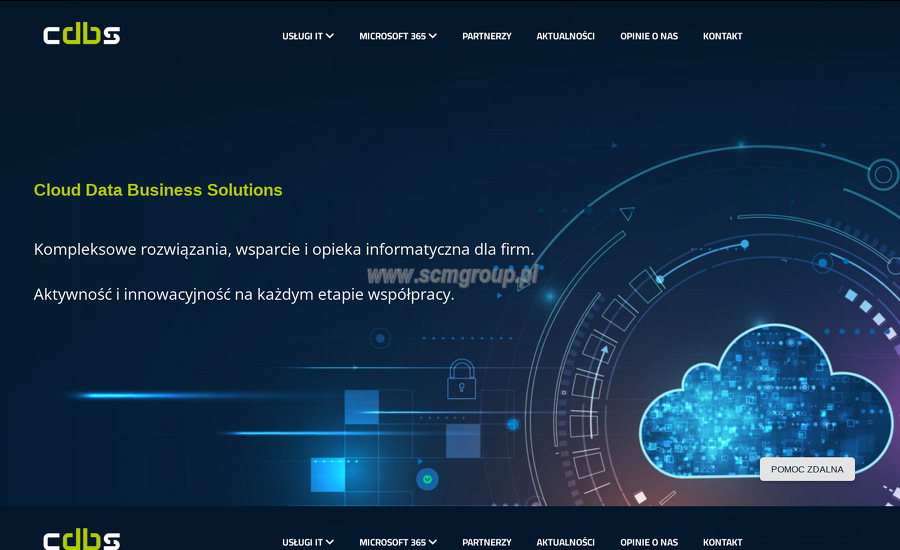The width and height of the screenshot is (900, 550).
Task: Select OPINIE O NAS in the lower navigation bar
Action: [649, 543]
